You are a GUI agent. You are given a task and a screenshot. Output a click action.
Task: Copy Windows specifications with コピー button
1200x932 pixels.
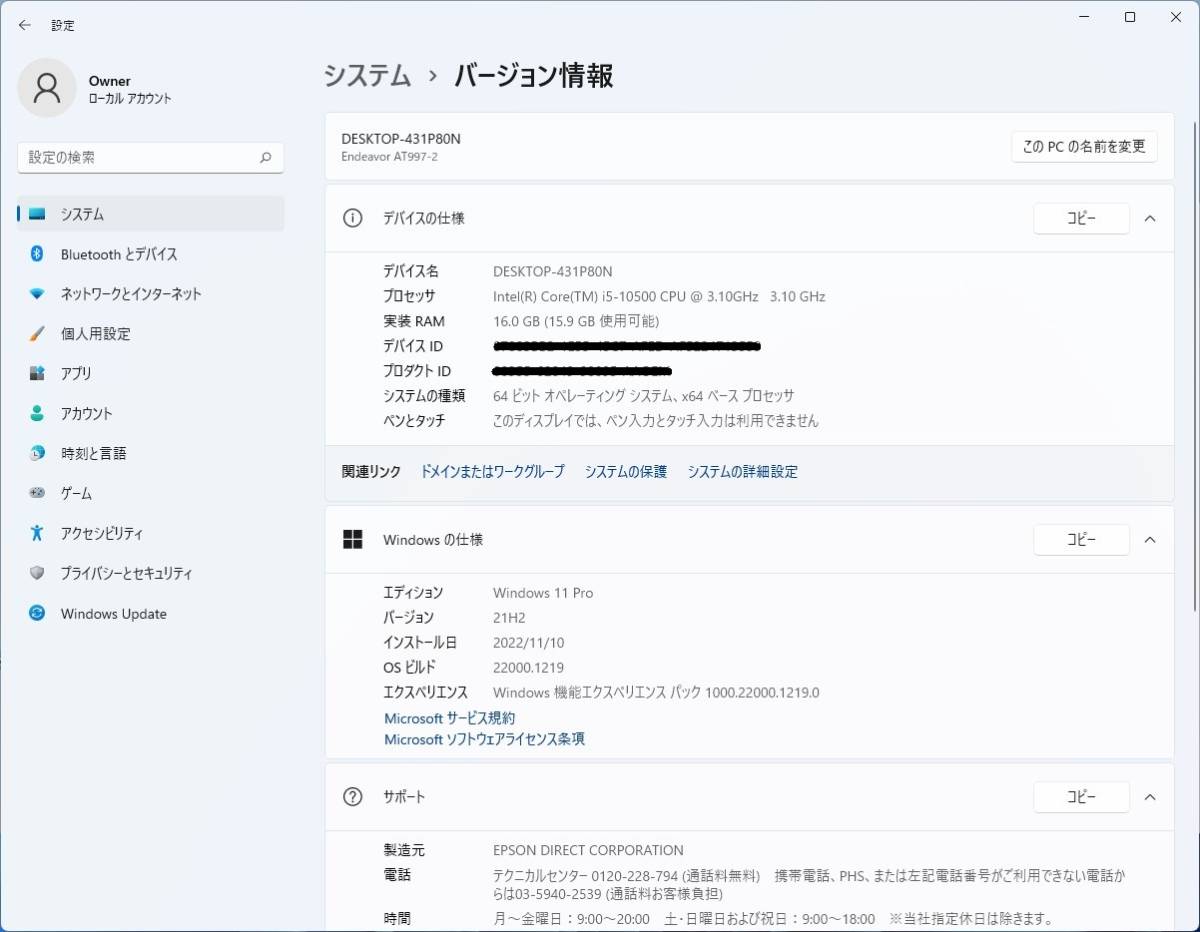1081,540
